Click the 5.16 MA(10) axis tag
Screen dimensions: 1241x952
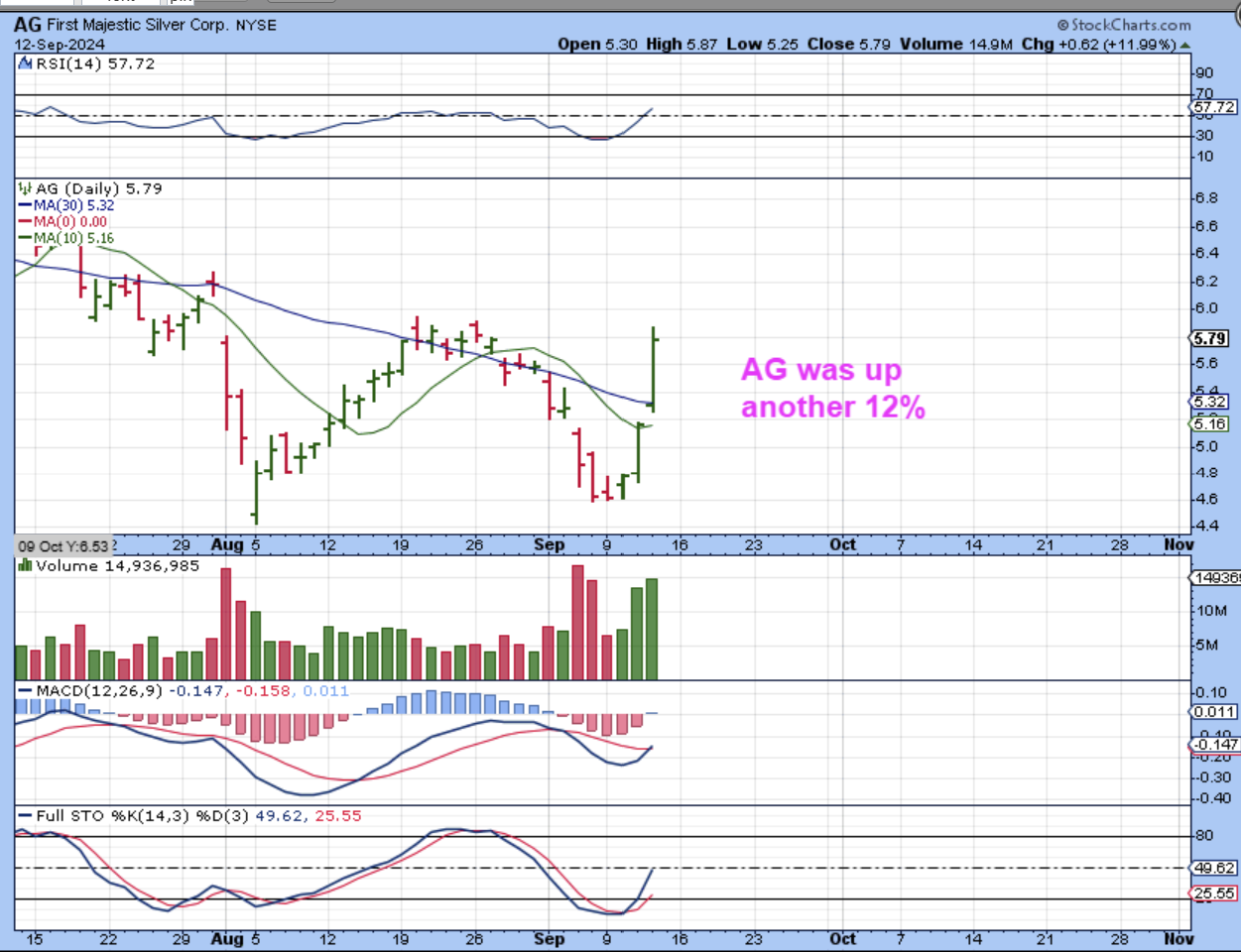coord(1209,423)
